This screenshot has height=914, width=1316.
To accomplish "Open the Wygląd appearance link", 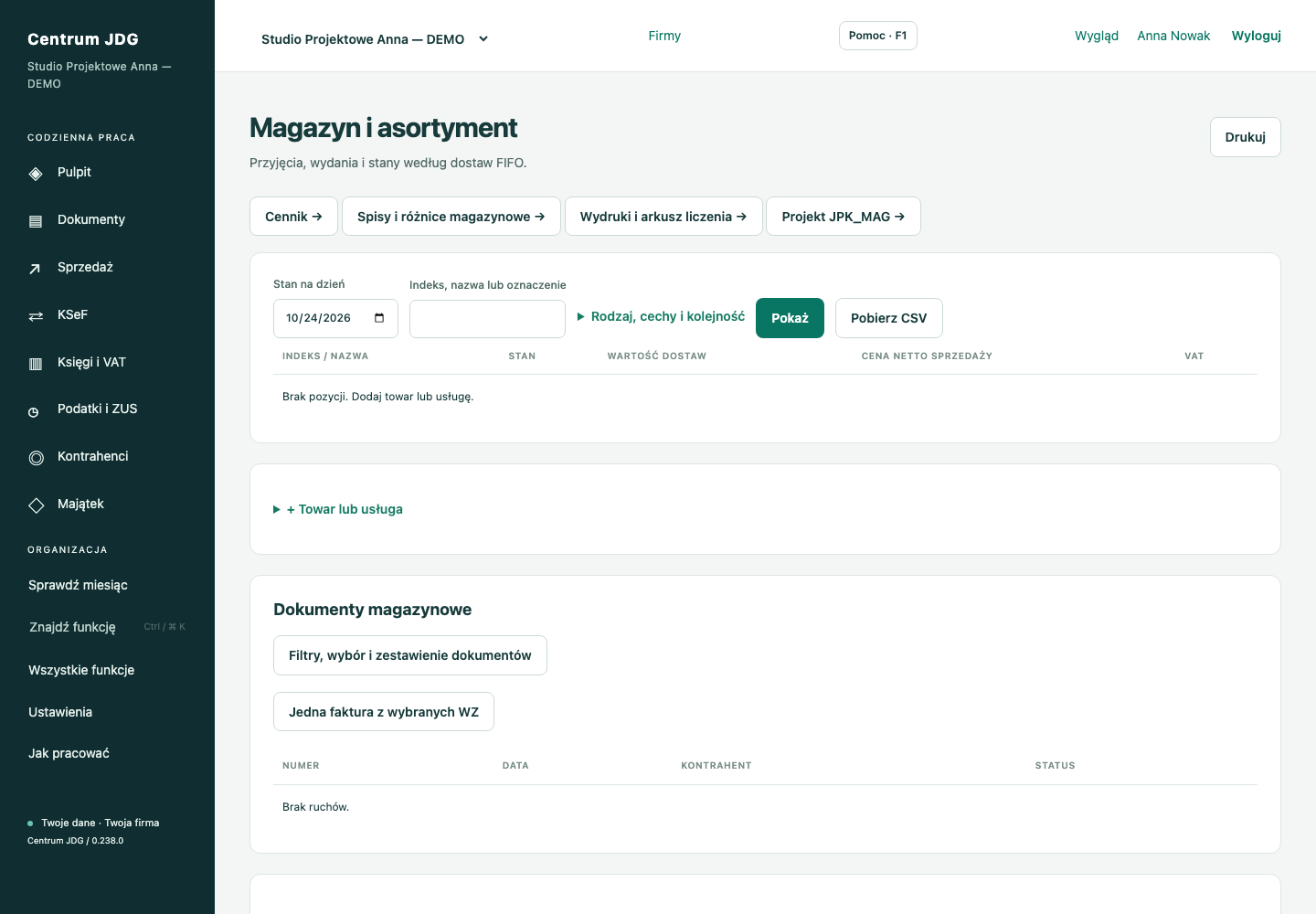I will [x=1097, y=36].
